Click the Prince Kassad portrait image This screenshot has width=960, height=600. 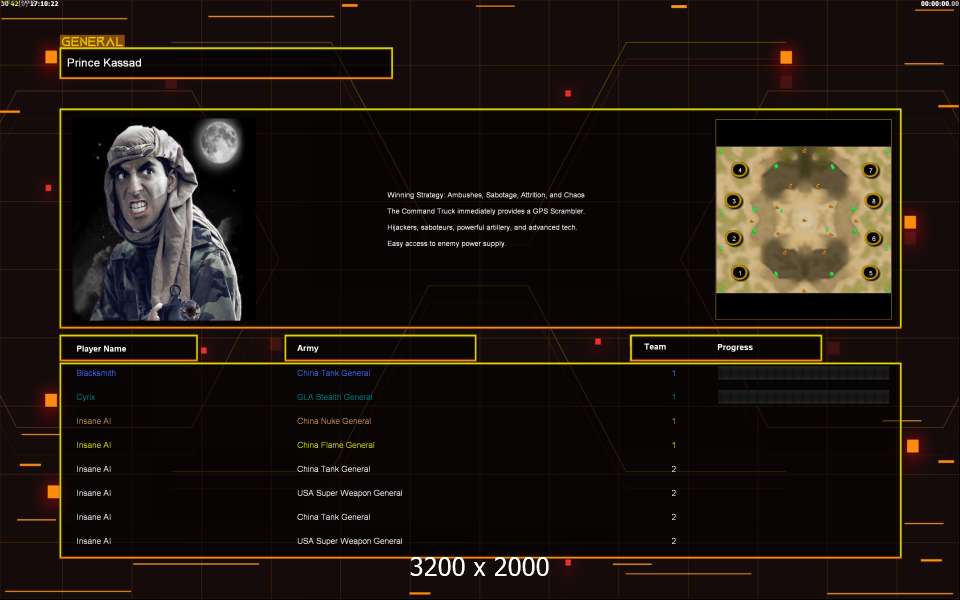tap(163, 219)
